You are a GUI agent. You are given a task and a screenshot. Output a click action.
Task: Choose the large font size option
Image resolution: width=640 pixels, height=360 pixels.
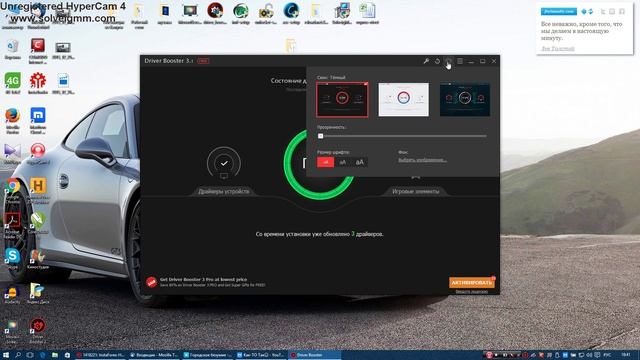(359, 162)
